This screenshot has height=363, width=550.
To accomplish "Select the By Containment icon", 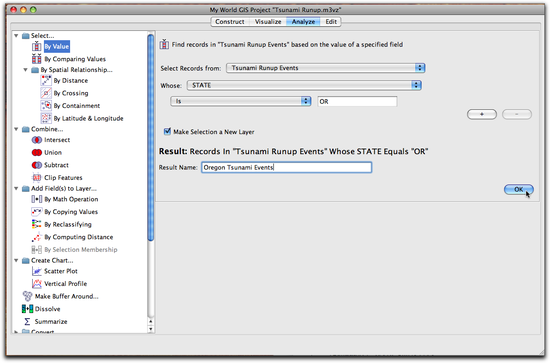I will coord(46,106).
